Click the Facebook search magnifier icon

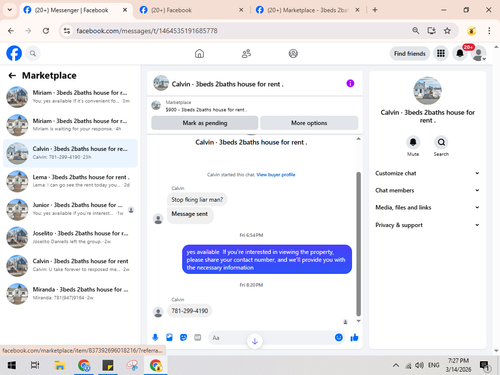33,53
